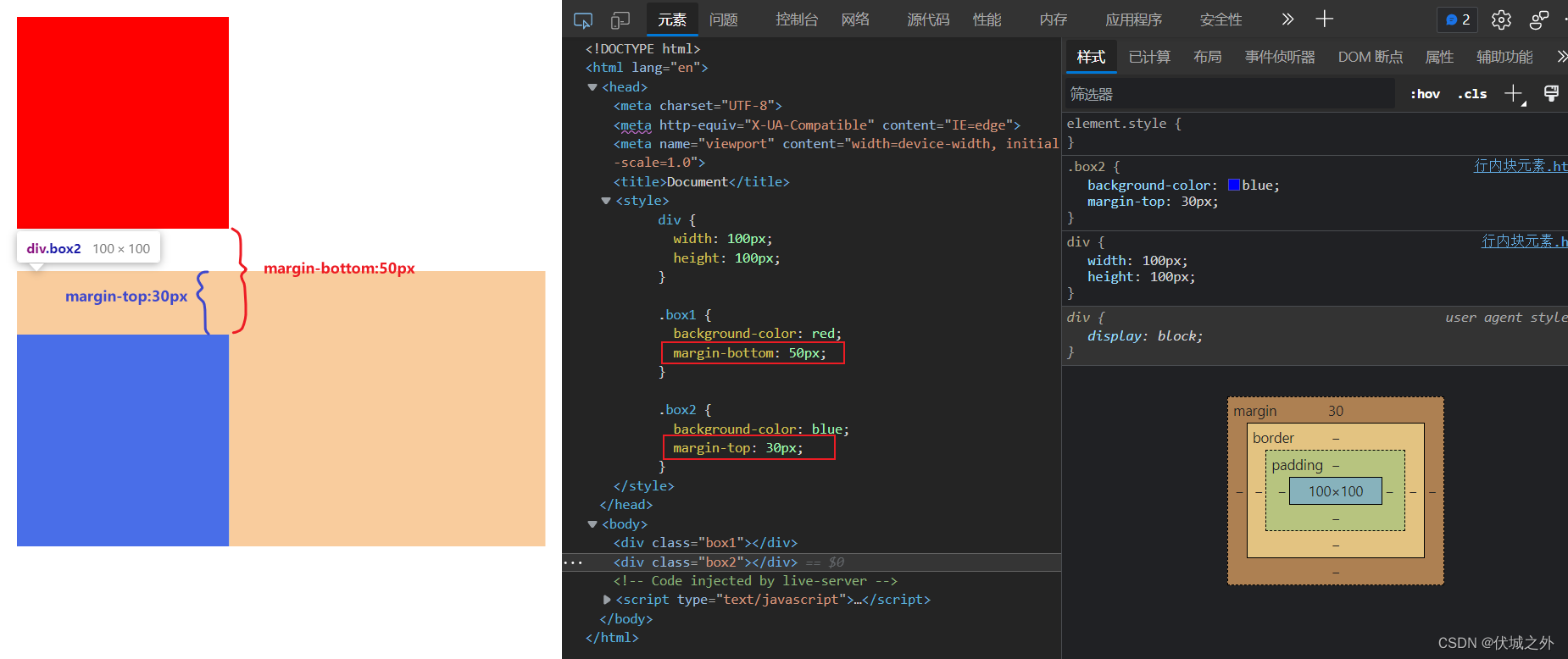Focus the 筛选器 filter input field
1568x659 pixels.
click(x=1229, y=94)
